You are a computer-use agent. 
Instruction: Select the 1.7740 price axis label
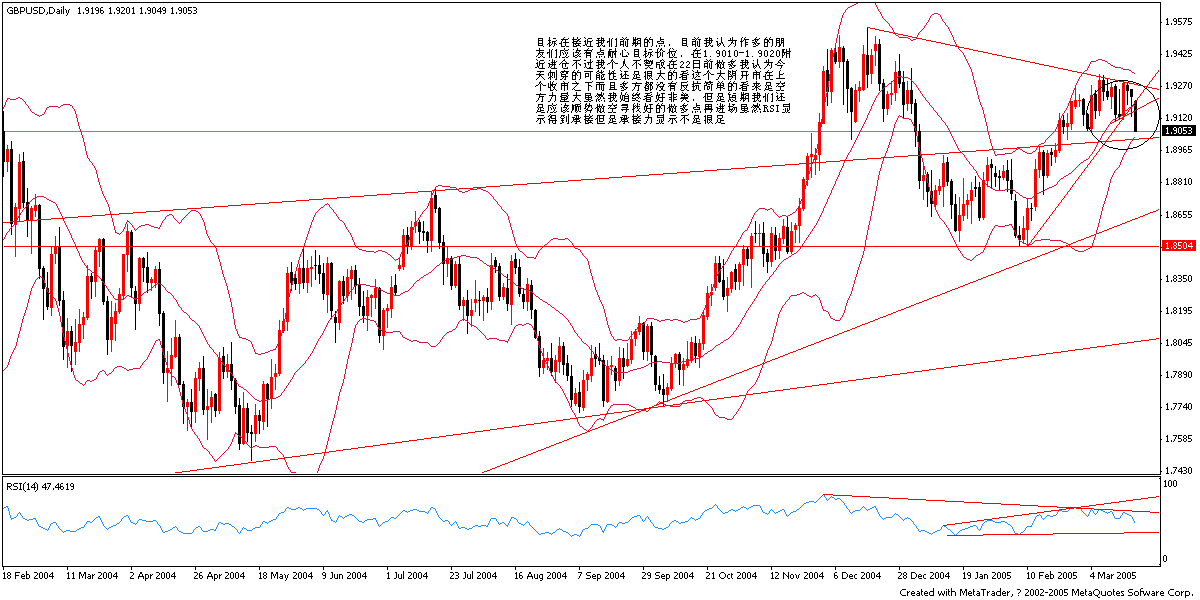pos(1180,406)
